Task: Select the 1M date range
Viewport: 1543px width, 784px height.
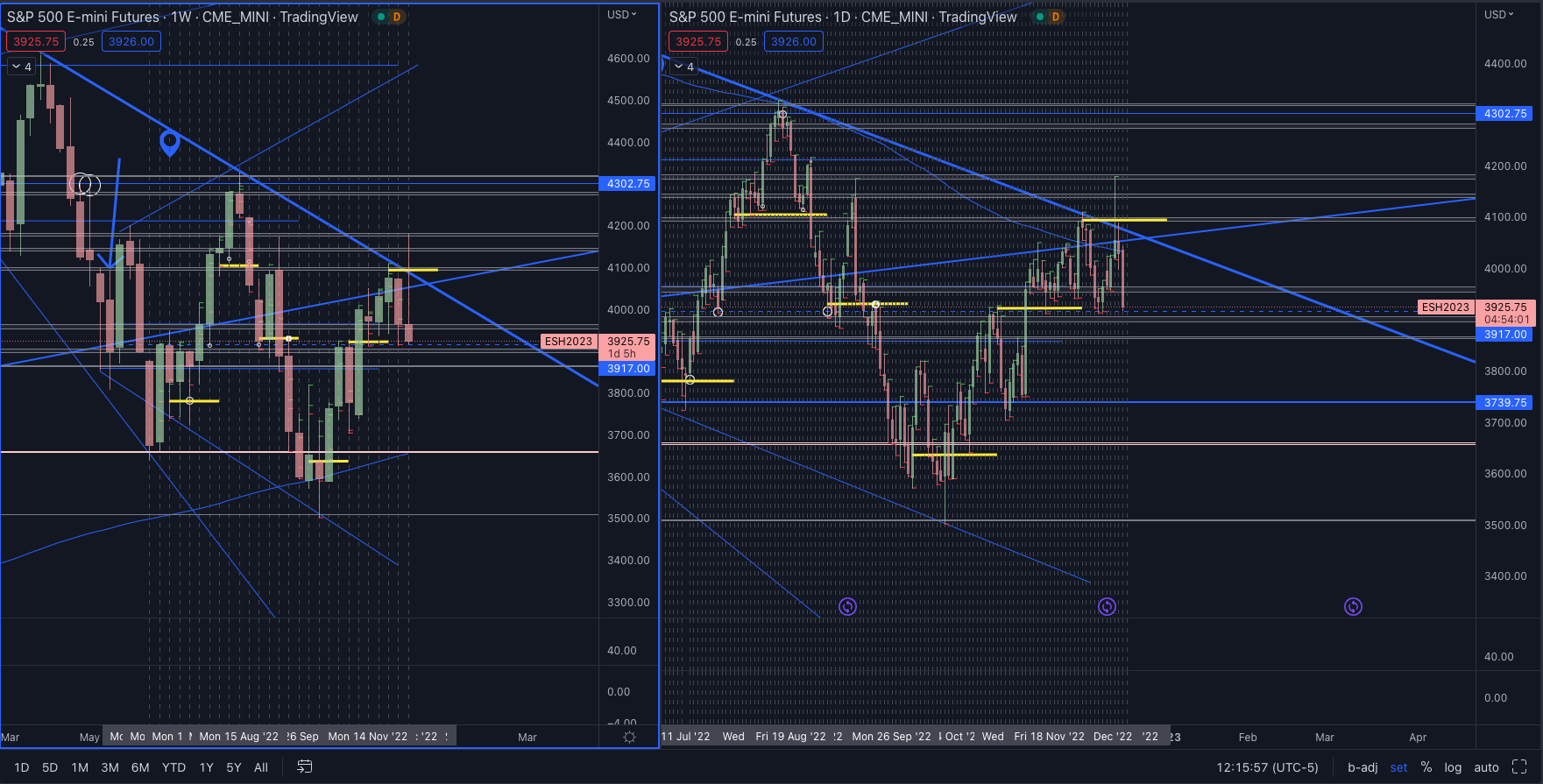Action: click(x=80, y=767)
